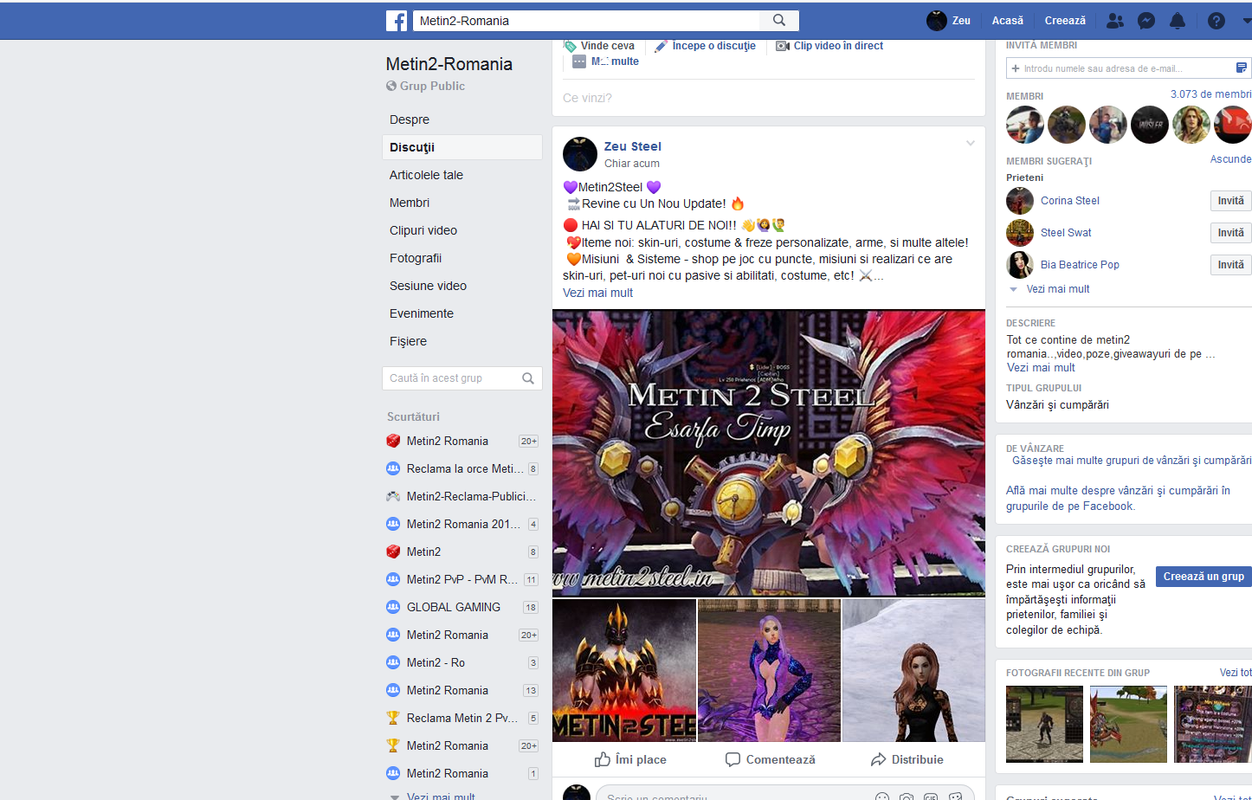
Task: Click the Metin2-Romania group title
Action: coord(449,64)
